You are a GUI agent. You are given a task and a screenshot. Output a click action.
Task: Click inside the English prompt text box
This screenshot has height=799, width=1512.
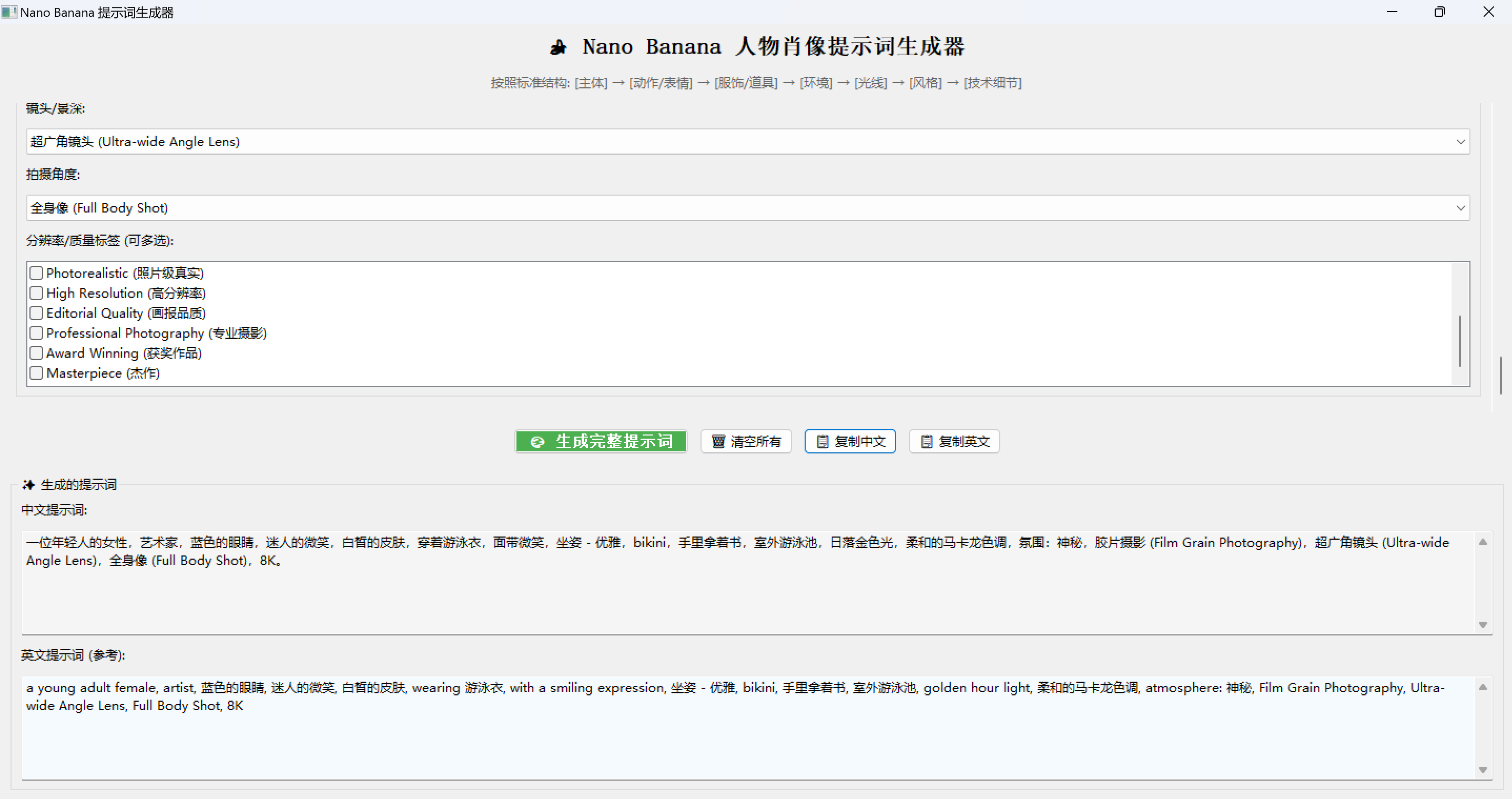pyautogui.click(x=745, y=740)
